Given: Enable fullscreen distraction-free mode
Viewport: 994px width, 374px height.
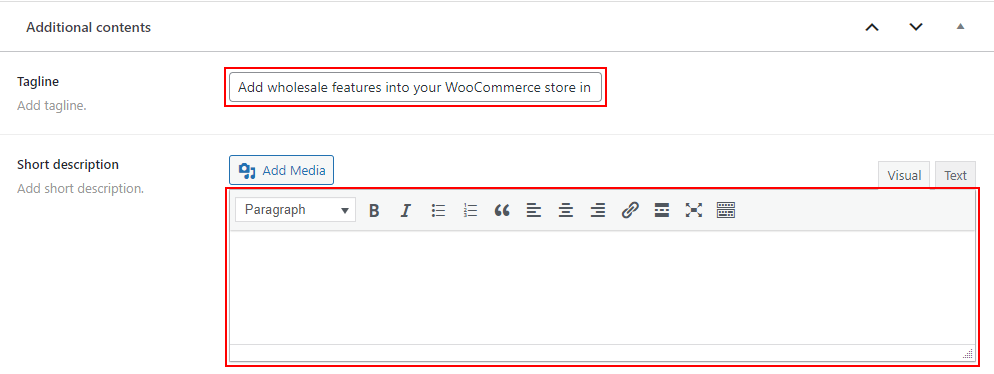Looking at the screenshot, I should click(x=694, y=210).
